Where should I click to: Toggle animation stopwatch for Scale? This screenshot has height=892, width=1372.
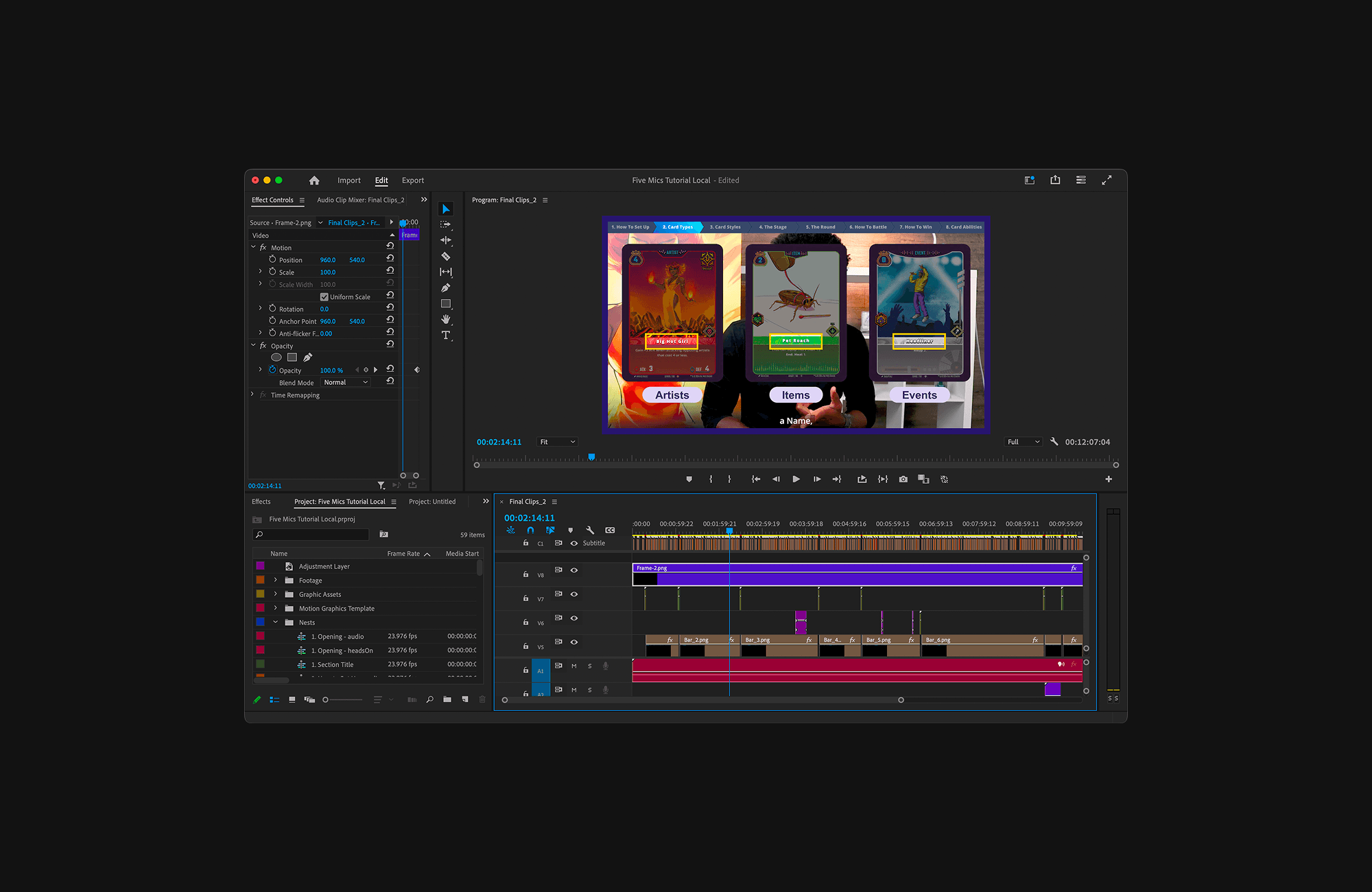click(x=272, y=272)
